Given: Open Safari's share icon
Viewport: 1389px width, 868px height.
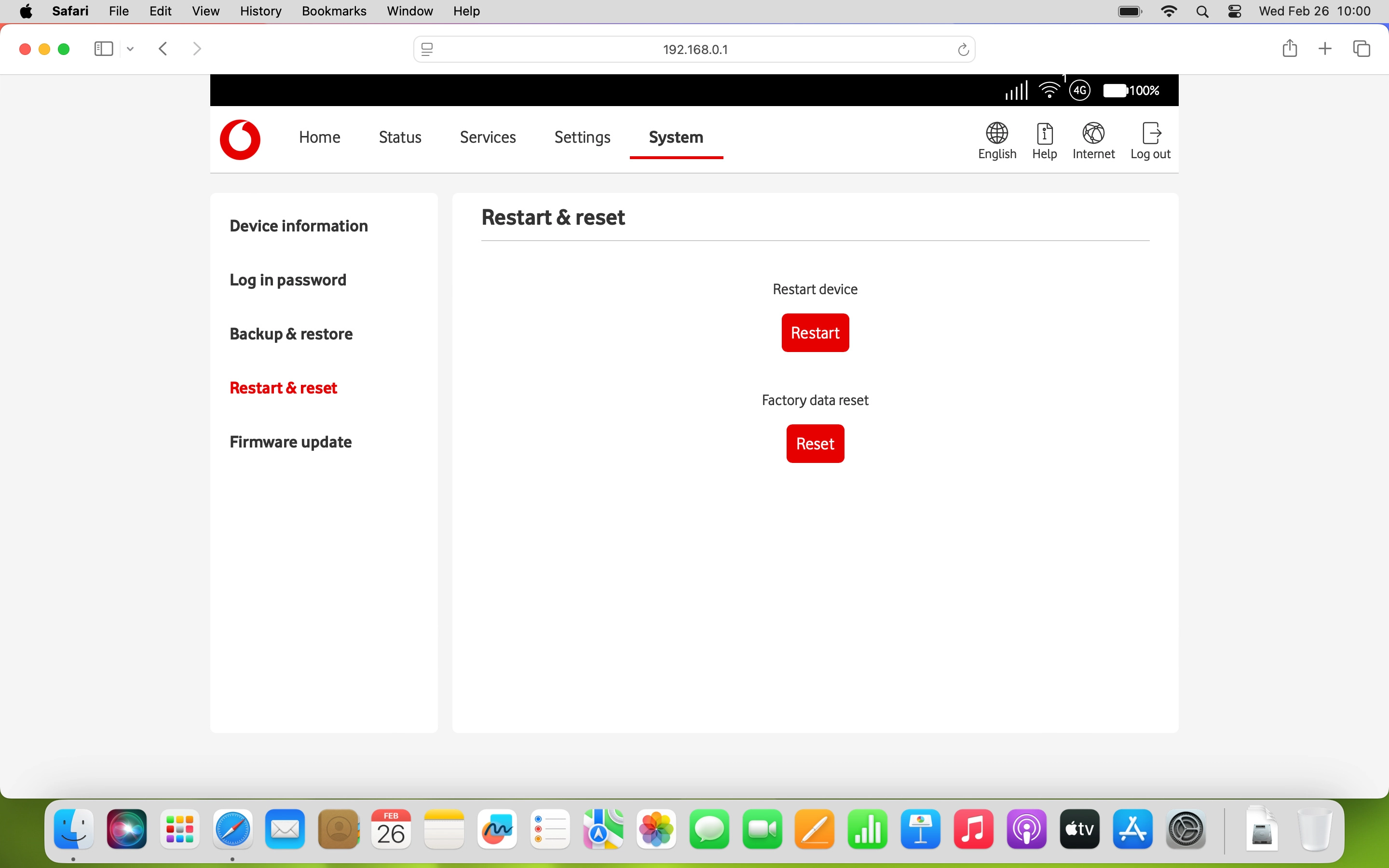Looking at the screenshot, I should coord(1289,49).
